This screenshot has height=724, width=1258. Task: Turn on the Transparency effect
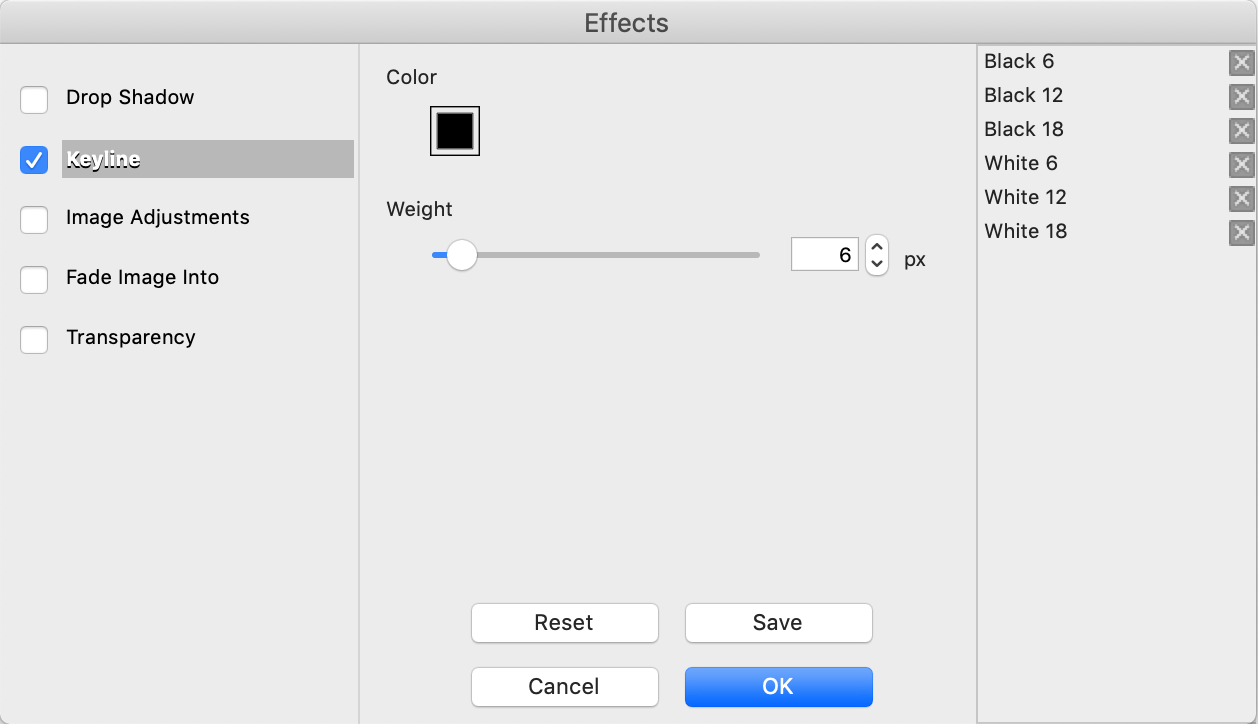click(x=33, y=340)
